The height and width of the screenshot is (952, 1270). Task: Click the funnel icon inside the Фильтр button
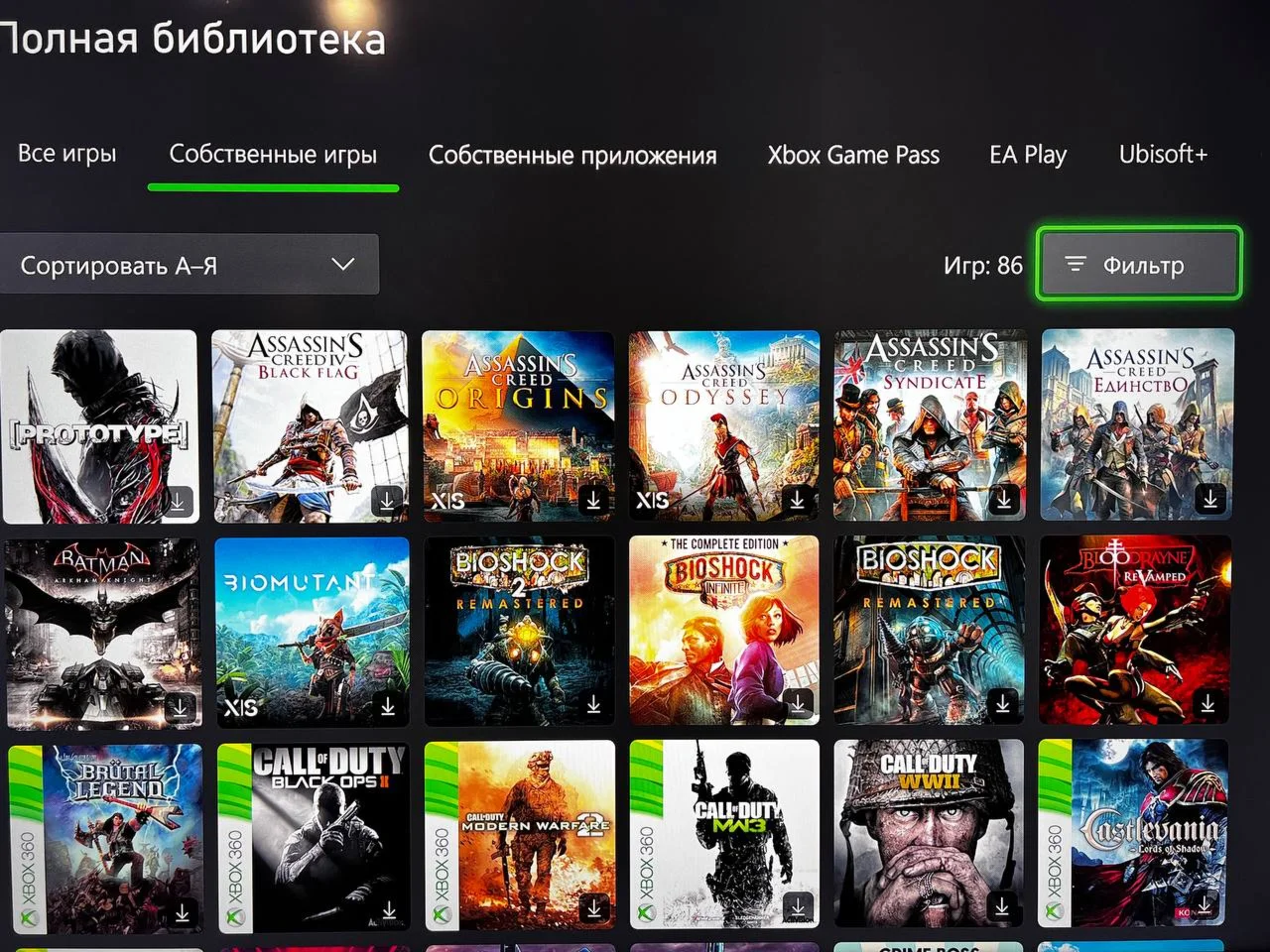point(1076,265)
